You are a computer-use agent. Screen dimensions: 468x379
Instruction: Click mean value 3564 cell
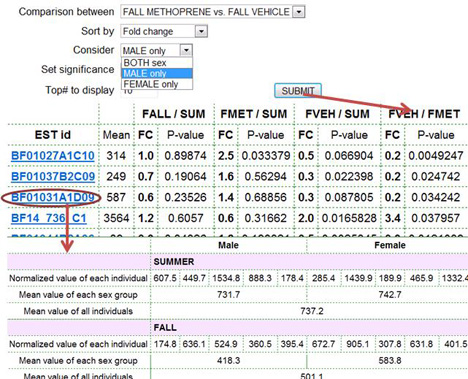[116, 218]
